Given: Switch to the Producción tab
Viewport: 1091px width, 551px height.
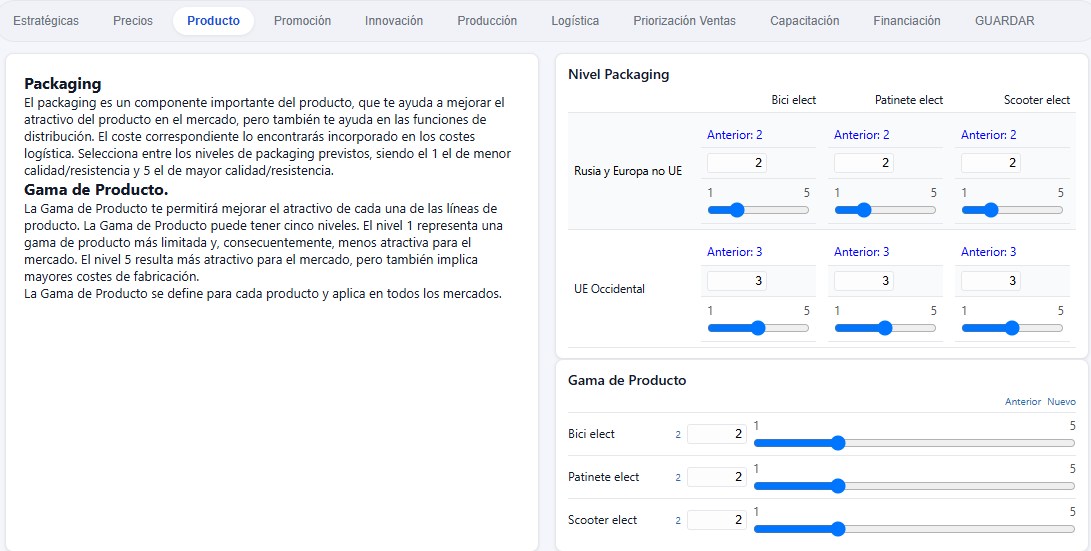Looking at the screenshot, I should click(x=487, y=21).
